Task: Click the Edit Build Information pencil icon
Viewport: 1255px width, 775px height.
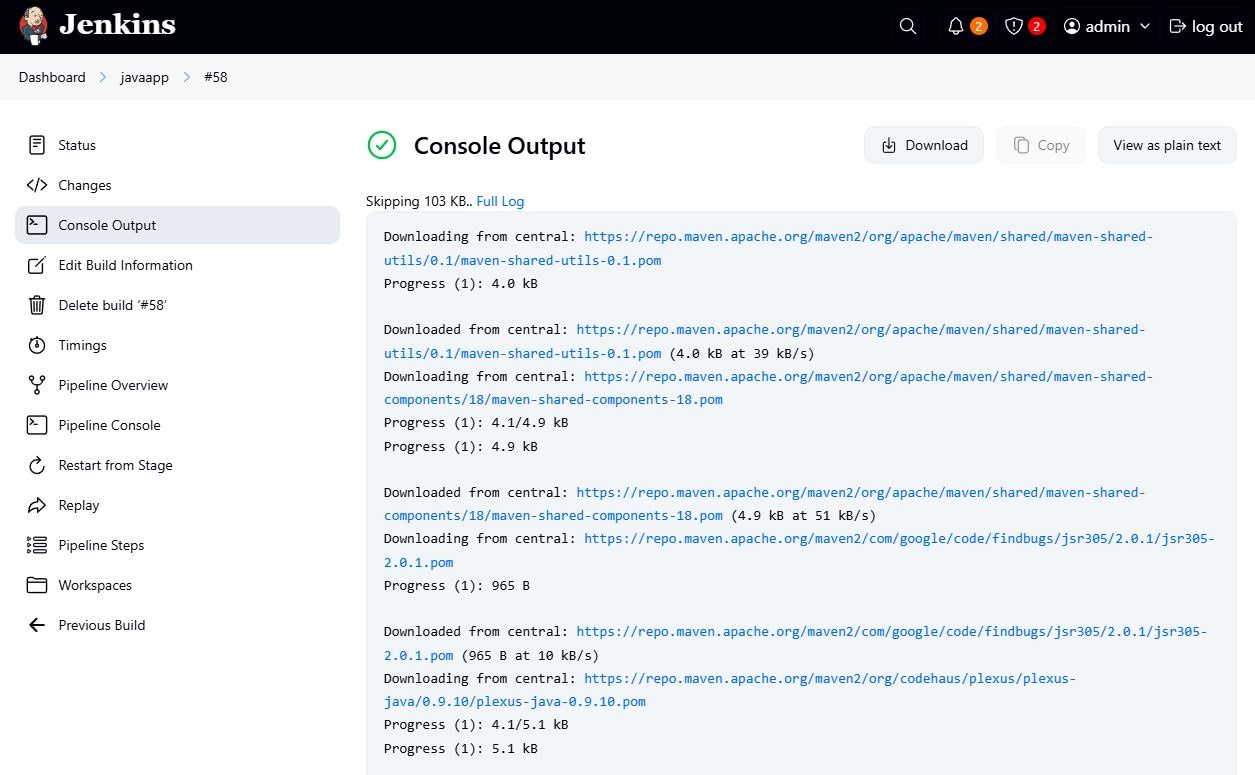Action: pyautogui.click(x=37, y=265)
